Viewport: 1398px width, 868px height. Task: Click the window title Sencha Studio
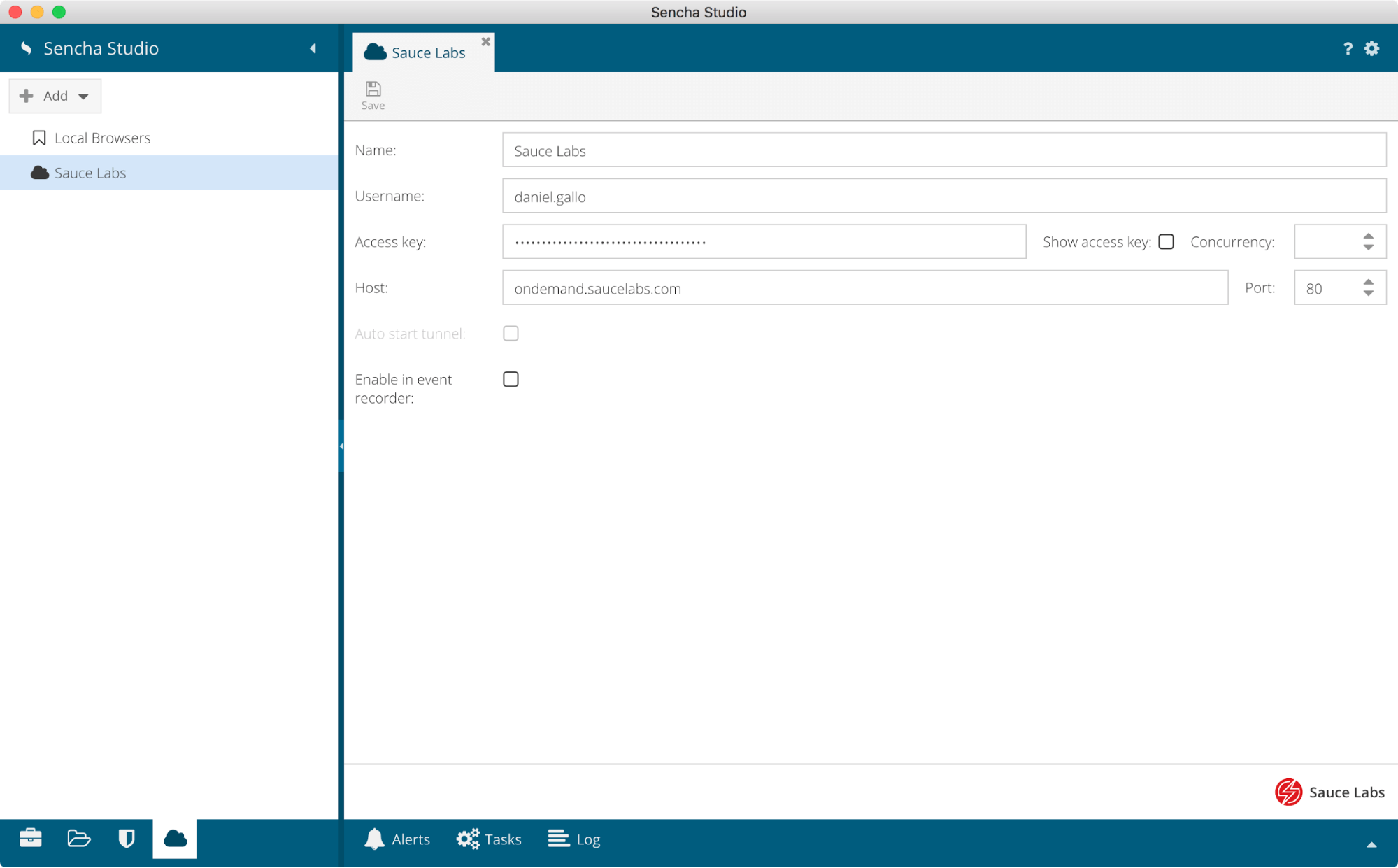pos(699,12)
